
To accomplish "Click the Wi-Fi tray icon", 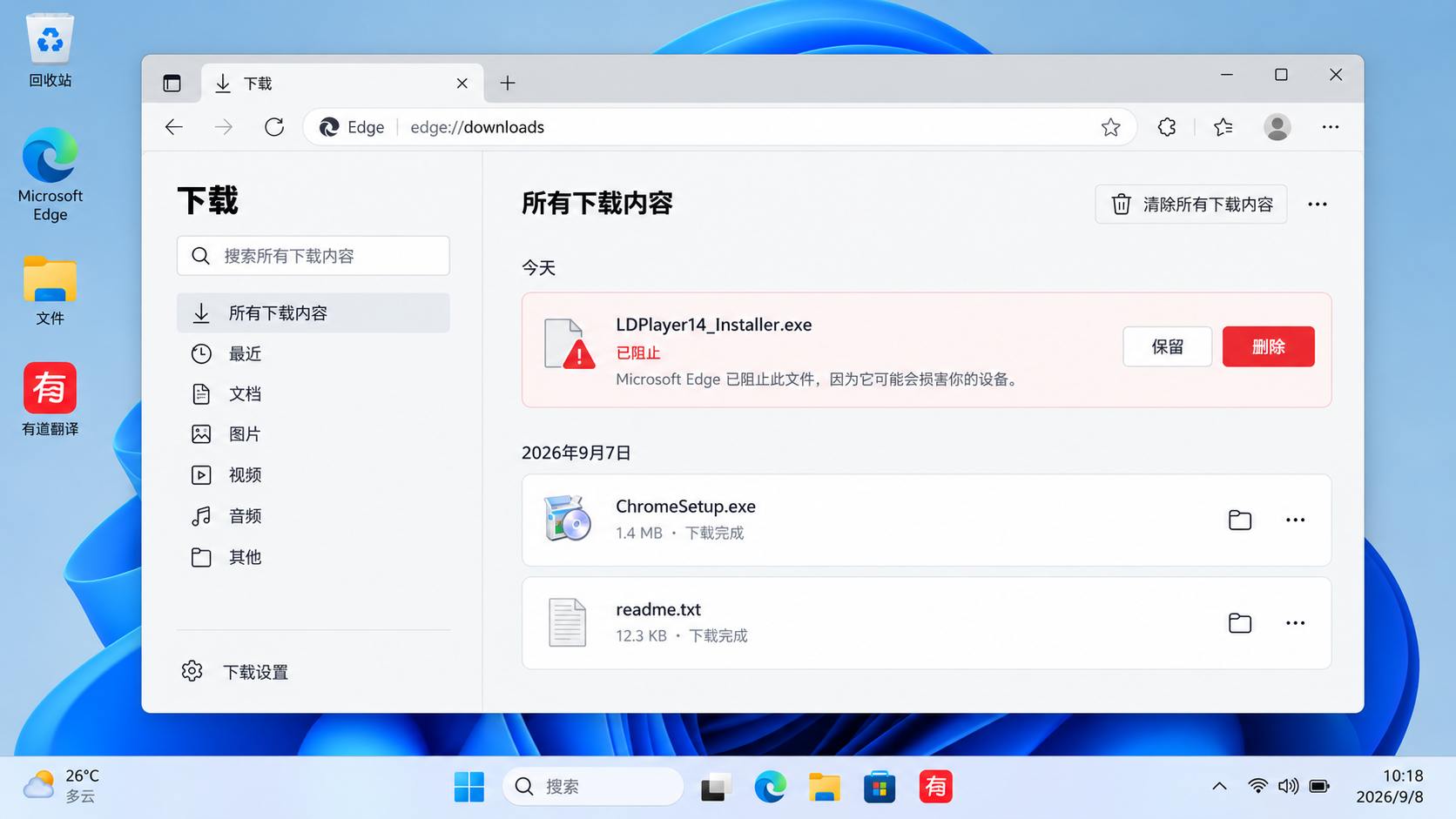I will click(1257, 786).
